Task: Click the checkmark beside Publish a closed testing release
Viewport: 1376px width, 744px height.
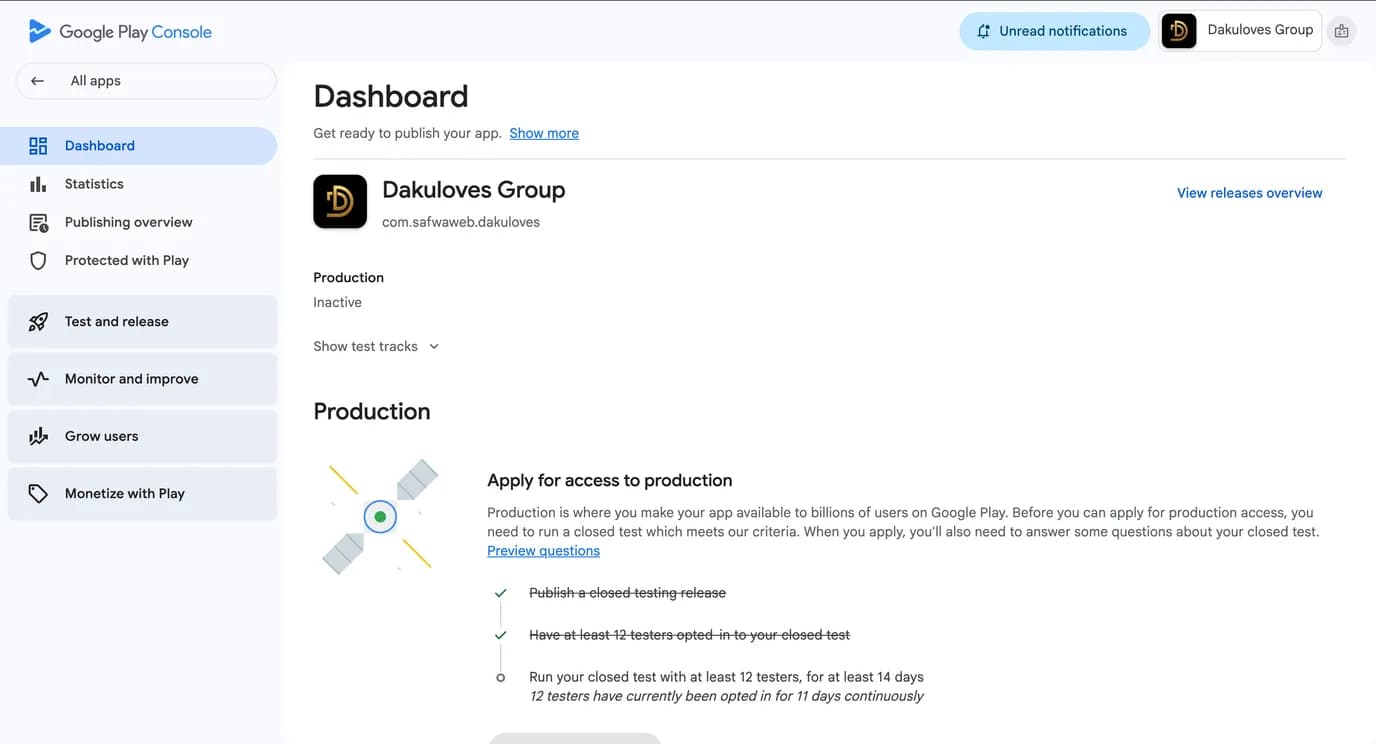Action: (x=501, y=593)
